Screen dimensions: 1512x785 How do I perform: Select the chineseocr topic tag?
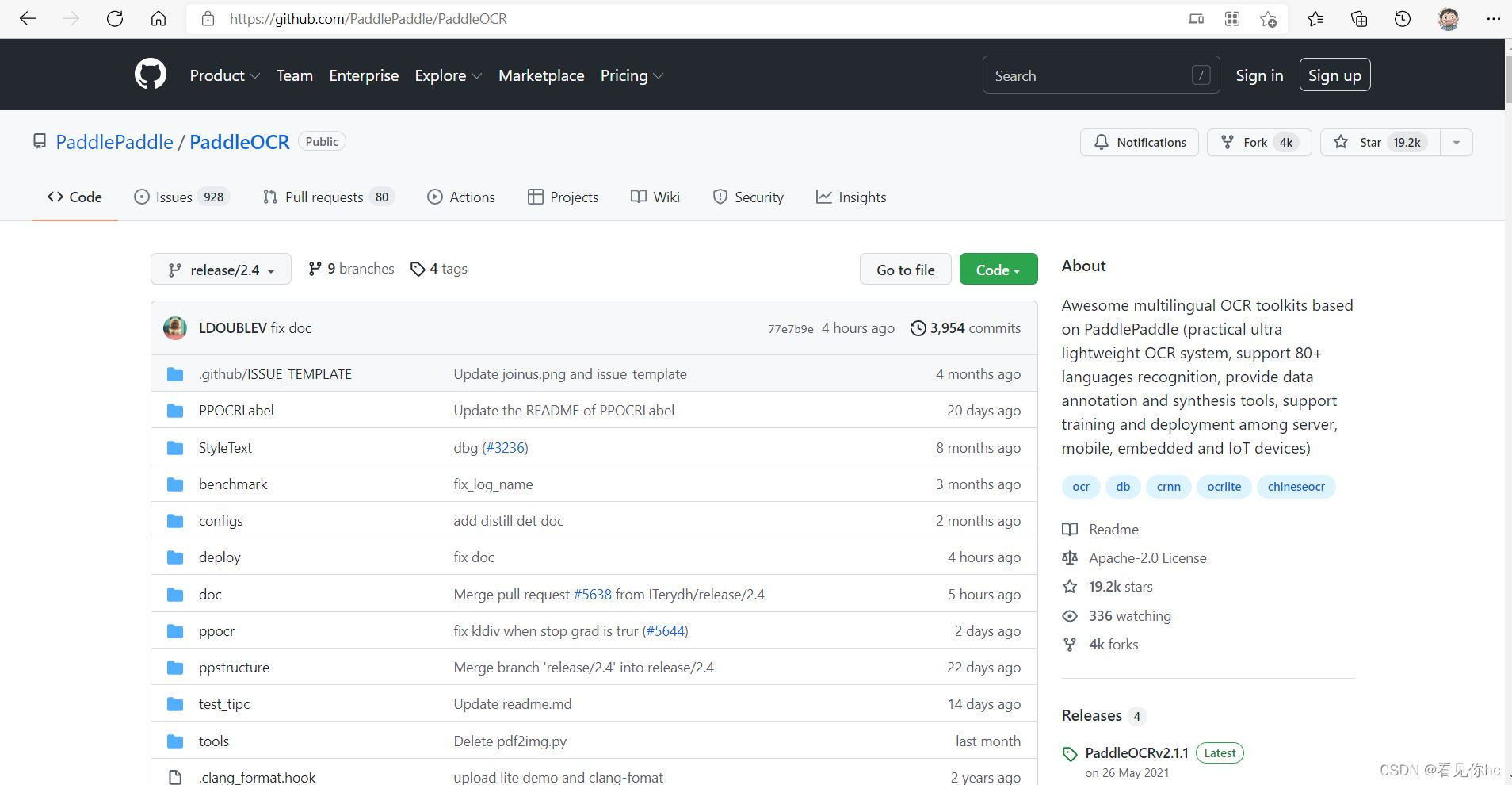click(1296, 487)
